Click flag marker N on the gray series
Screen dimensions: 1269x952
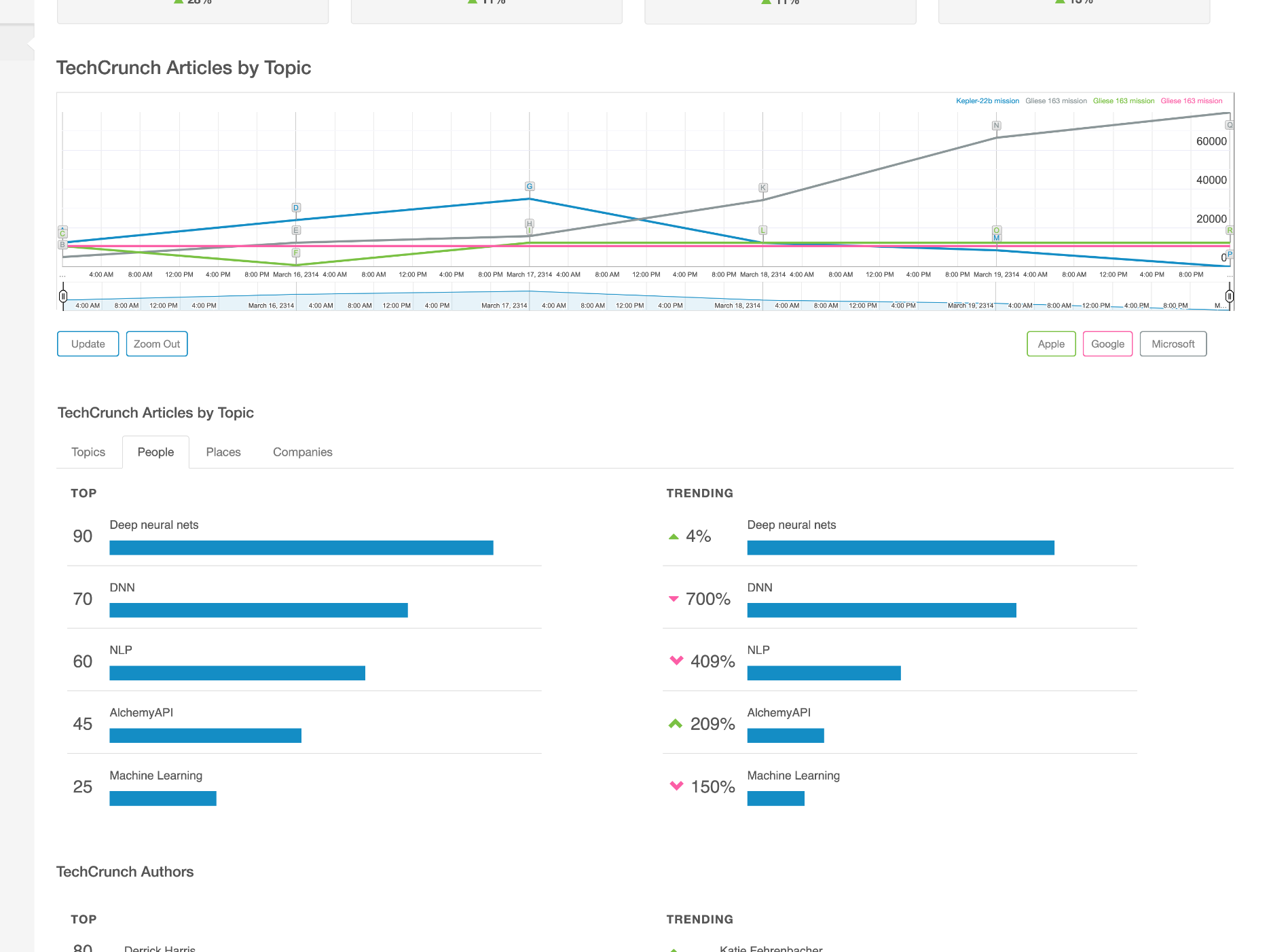(x=996, y=125)
